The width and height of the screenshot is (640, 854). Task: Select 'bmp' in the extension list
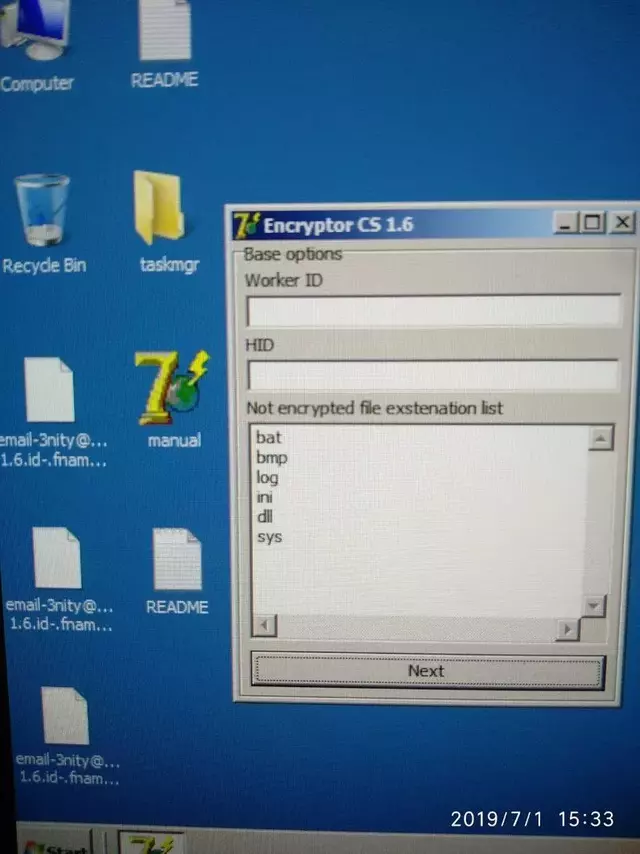tap(271, 458)
